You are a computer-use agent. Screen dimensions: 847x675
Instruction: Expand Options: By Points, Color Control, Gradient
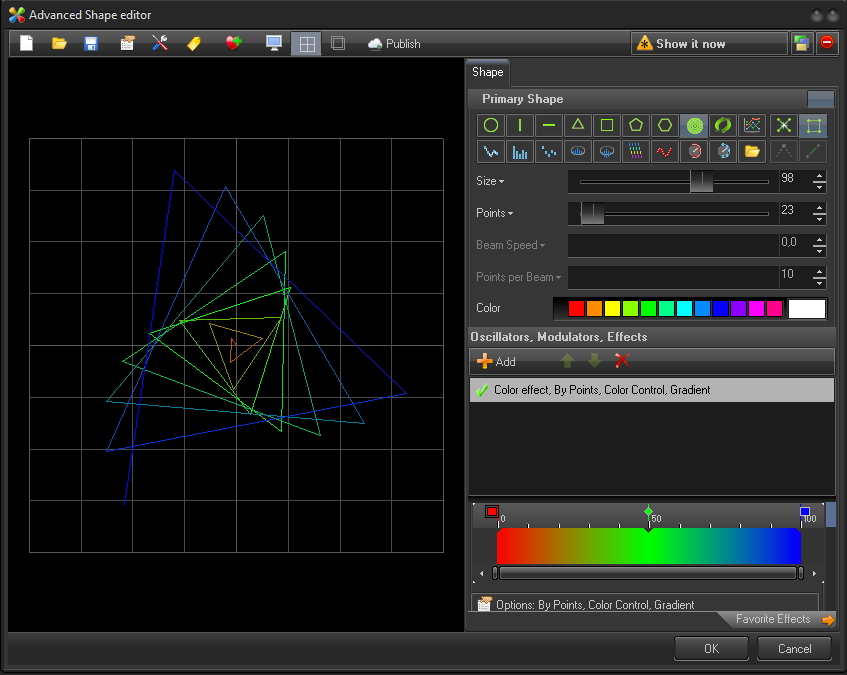click(595, 604)
